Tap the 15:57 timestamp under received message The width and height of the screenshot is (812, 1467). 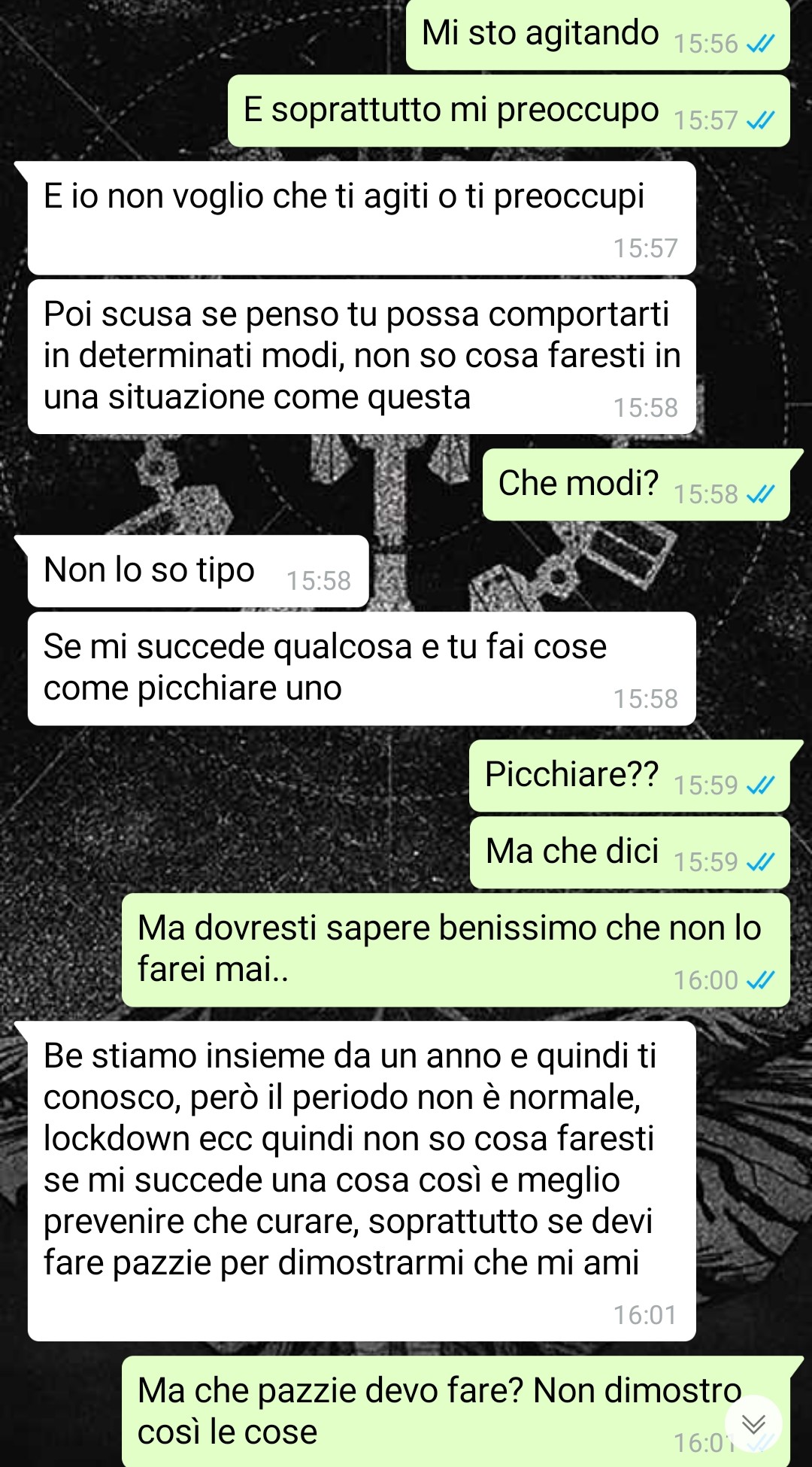pos(645,248)
